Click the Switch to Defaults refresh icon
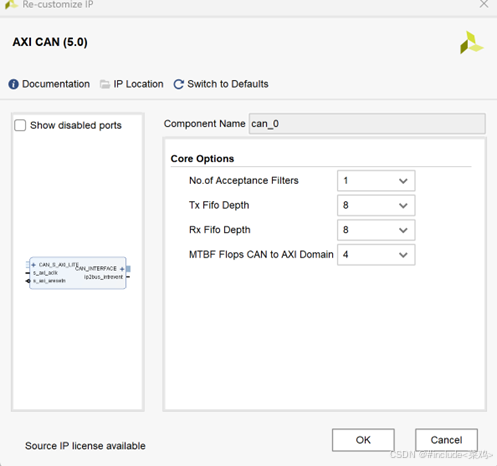Screen dimensions: 497x466 coord(179,84)
